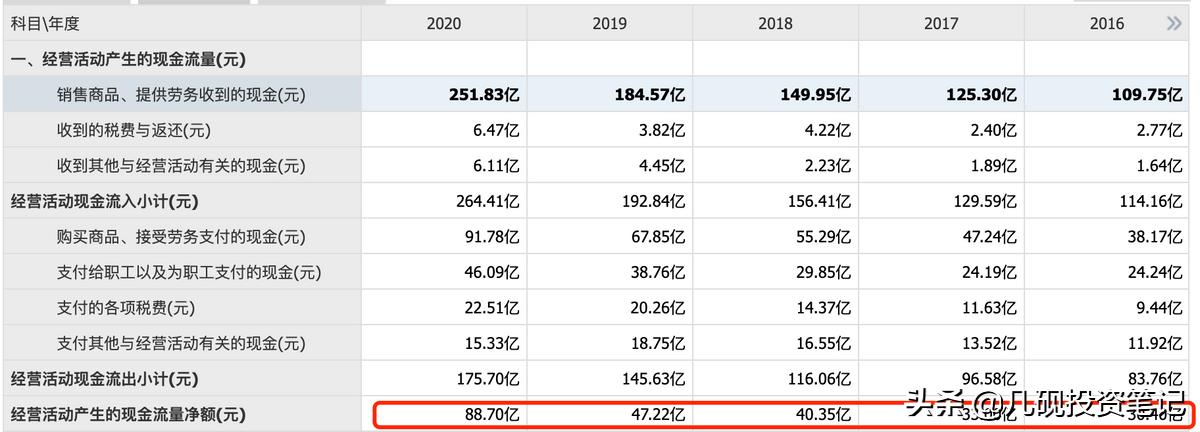Click the 88.70亿 net cash flow cell
The height and width of the screenshot is (432, 1200).
click(x=490, y=414)
